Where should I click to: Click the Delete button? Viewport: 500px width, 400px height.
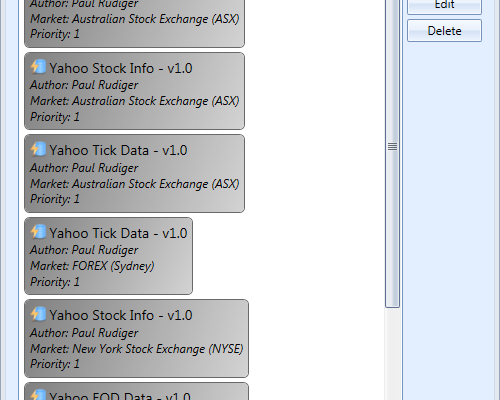[x=444, y=31]
